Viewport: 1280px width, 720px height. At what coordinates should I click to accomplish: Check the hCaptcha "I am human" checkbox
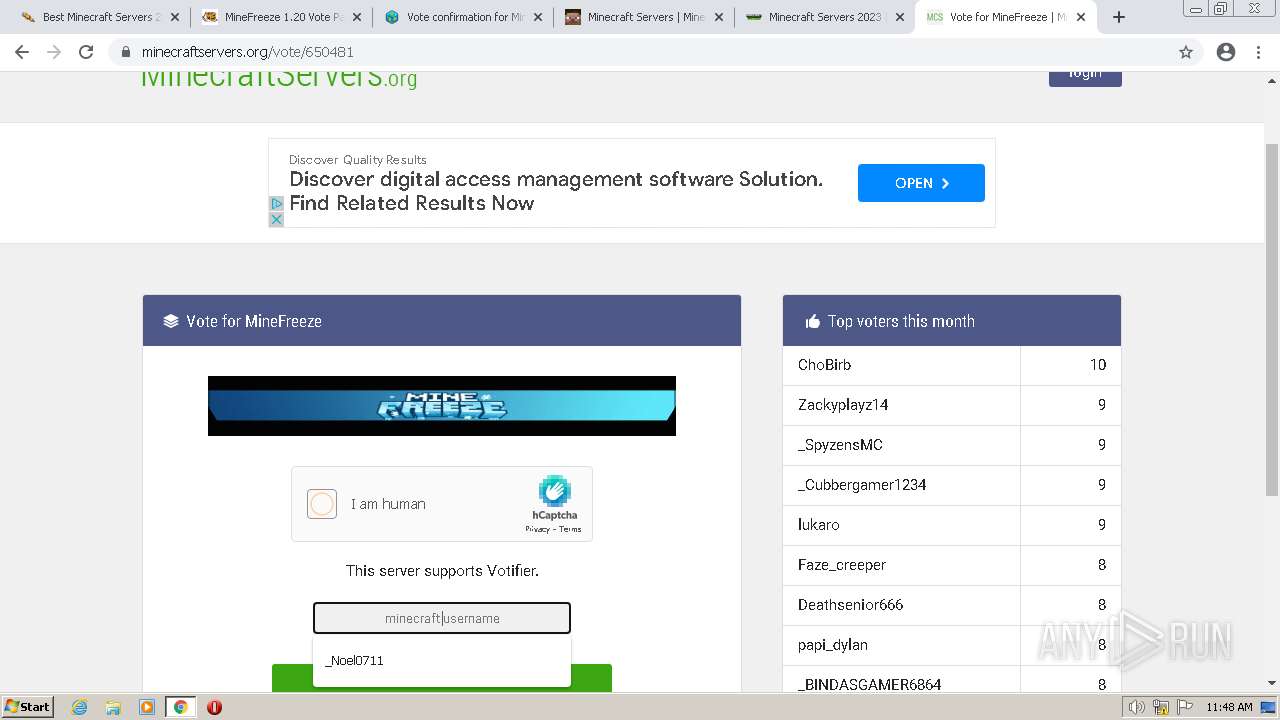pyautogui.click(x=322, y=504)
